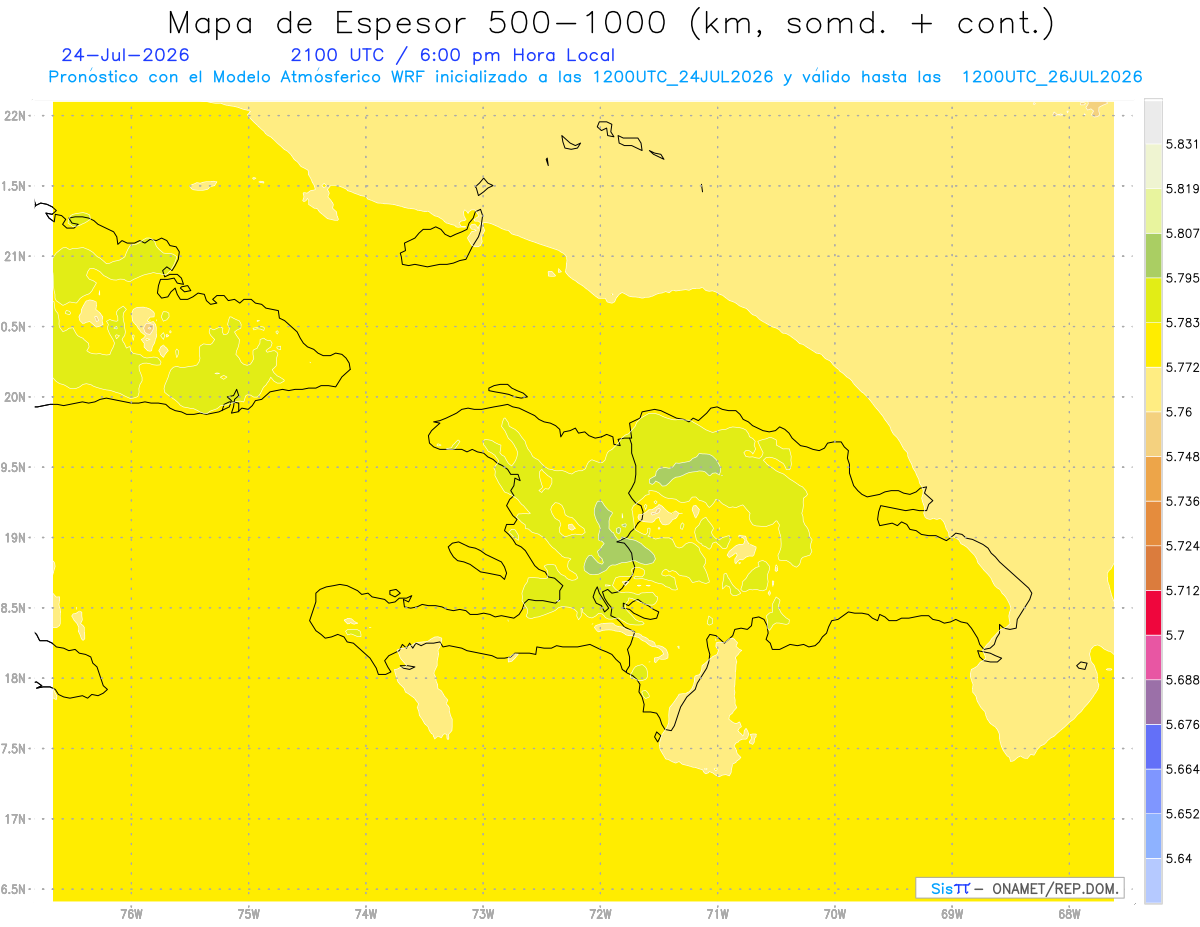
Task: Select the date label '24-Jul-2026'
Action: 125,55
